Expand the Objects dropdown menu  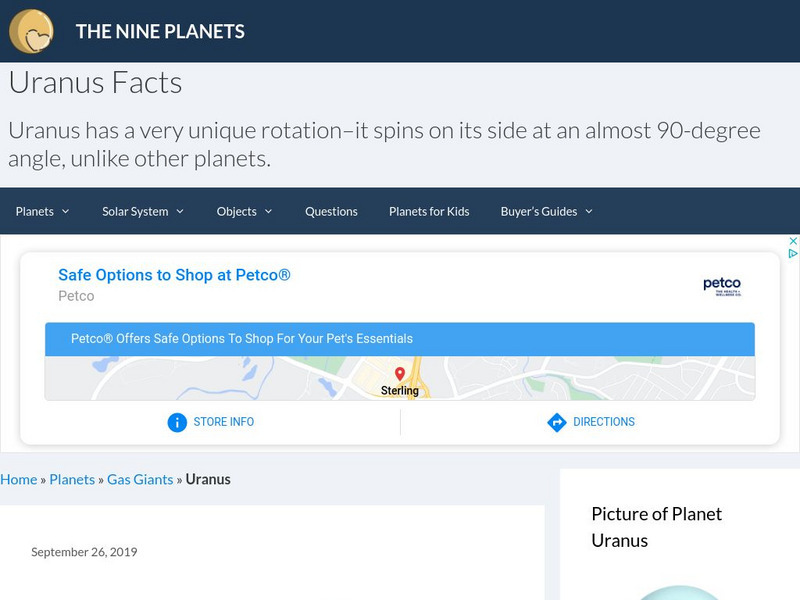244,211
